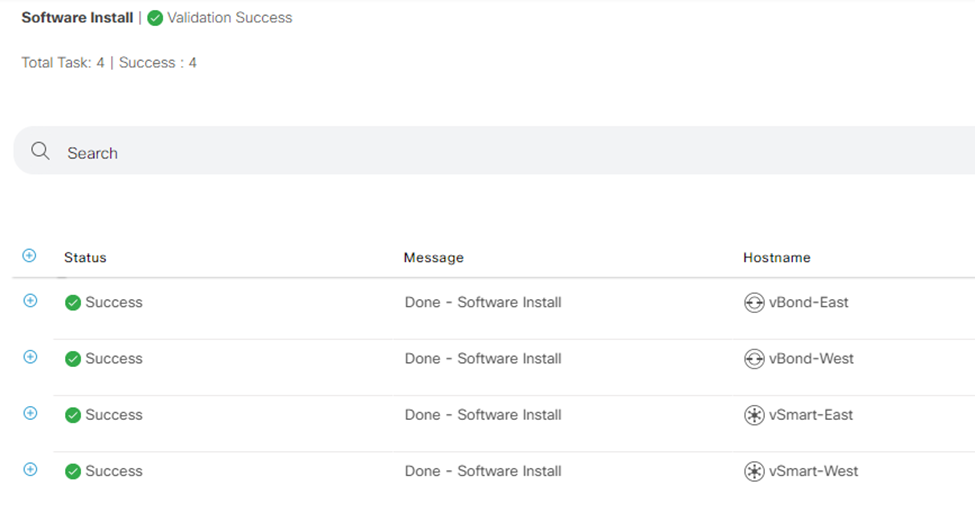The height and width of the screenshot is (512, 975).
Task: Select the vBond-East hostname text
Action: click(x=809, y=303)
